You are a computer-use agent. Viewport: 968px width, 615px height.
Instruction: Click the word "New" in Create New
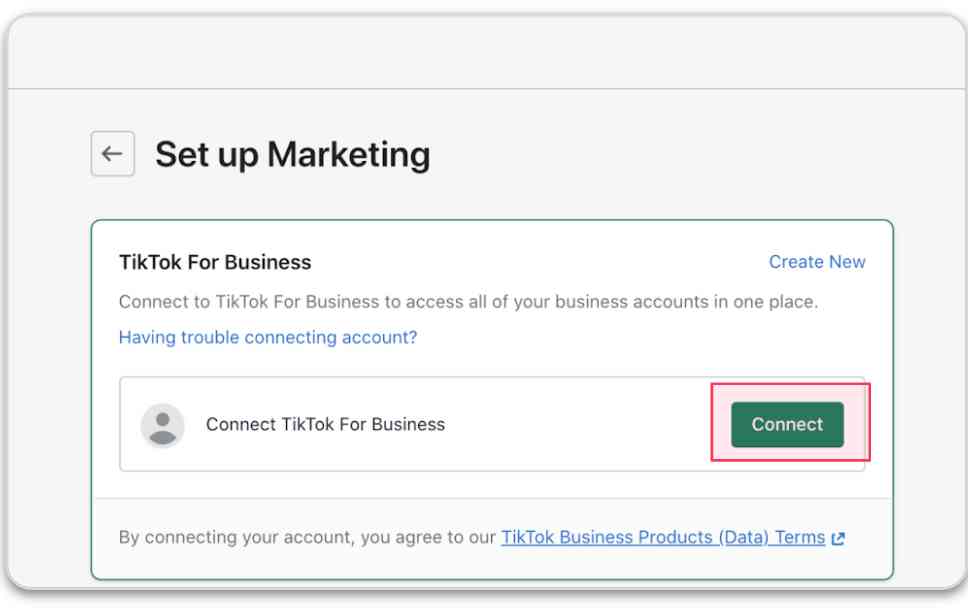pyautogui.click(x=847, y=262)
